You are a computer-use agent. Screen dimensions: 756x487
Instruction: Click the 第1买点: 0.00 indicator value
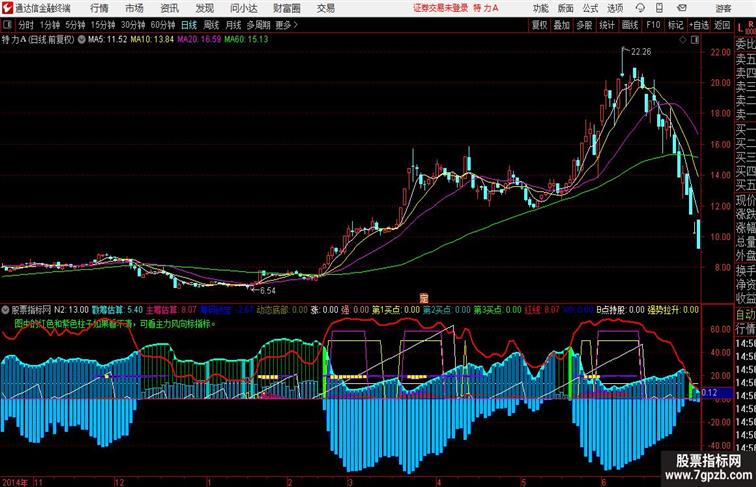click(396, 310)
